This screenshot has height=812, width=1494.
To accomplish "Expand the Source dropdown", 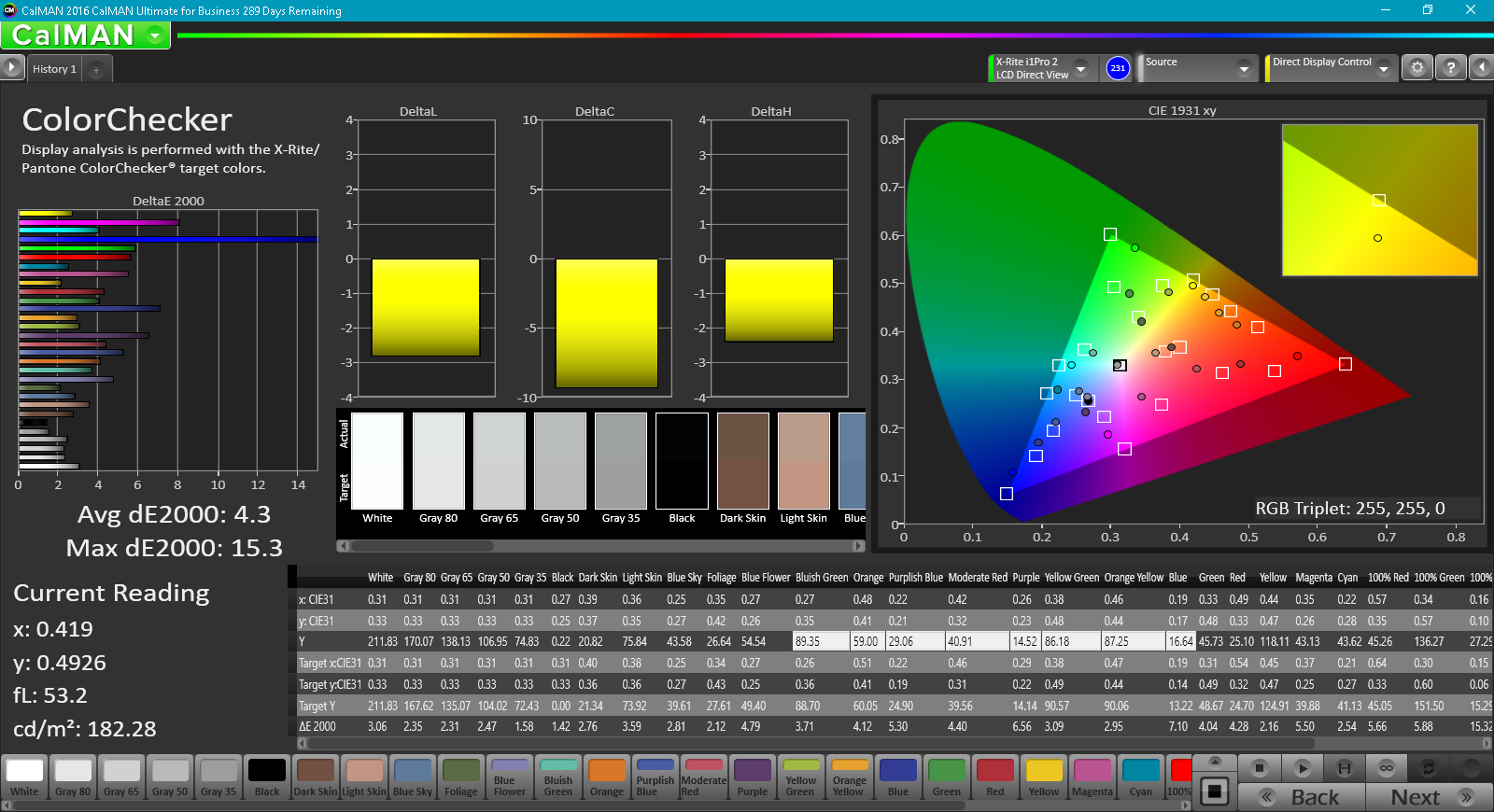I will 1243,68.
